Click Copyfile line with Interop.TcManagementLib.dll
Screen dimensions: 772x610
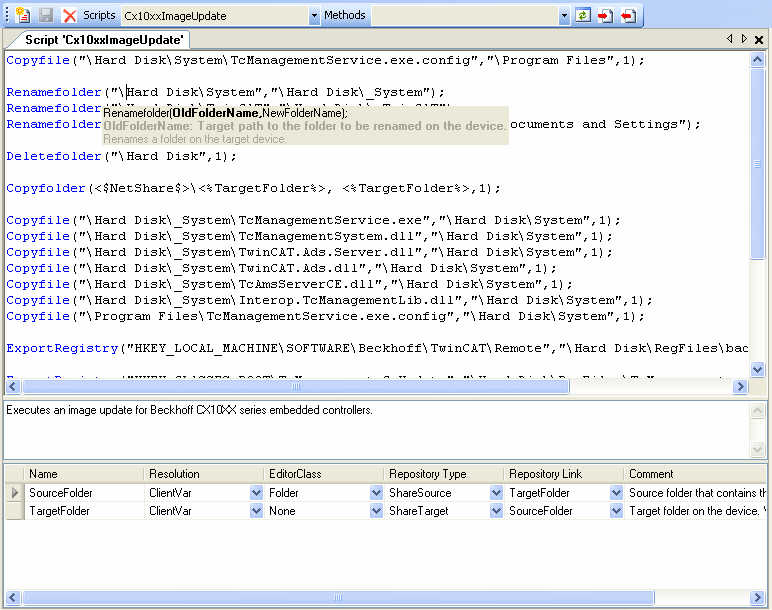[329, 300]
